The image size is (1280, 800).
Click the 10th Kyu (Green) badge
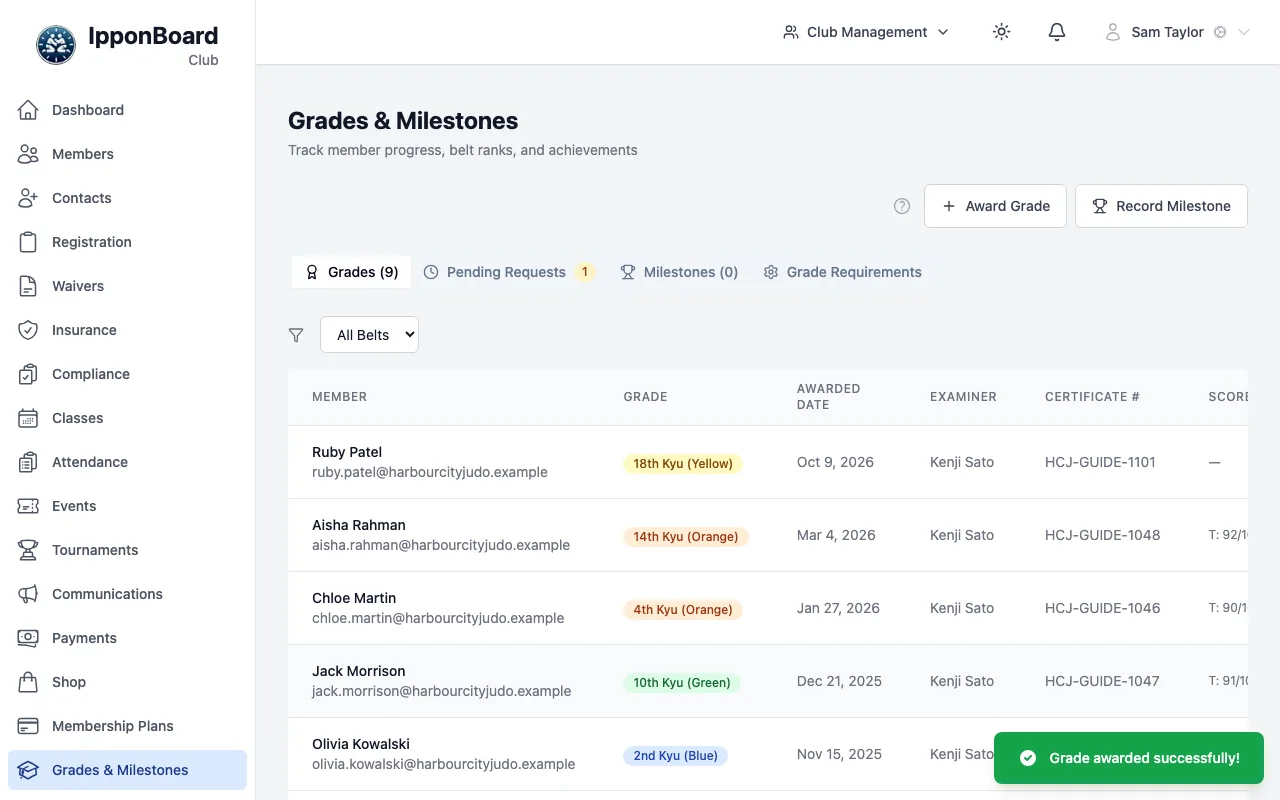point(682,682)
